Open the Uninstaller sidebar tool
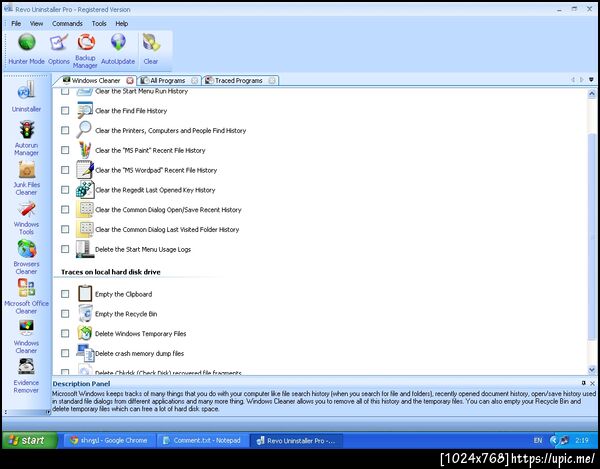Viewport: 600px width, 469px height. (x=26, y=96)
